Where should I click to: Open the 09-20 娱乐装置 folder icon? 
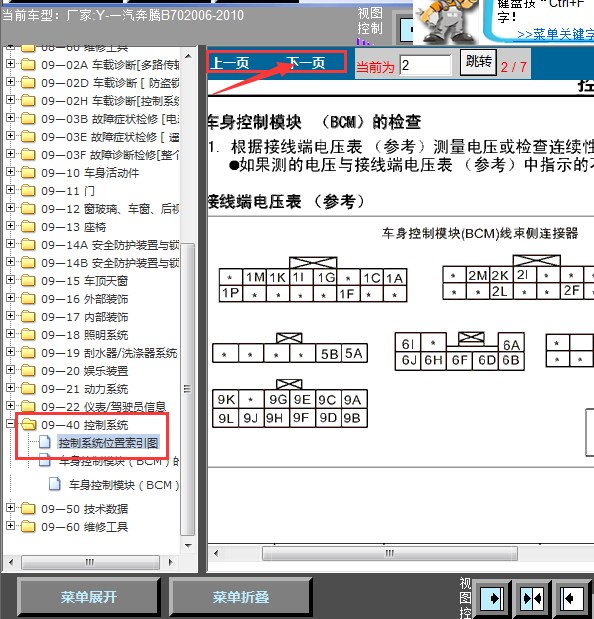28,370
